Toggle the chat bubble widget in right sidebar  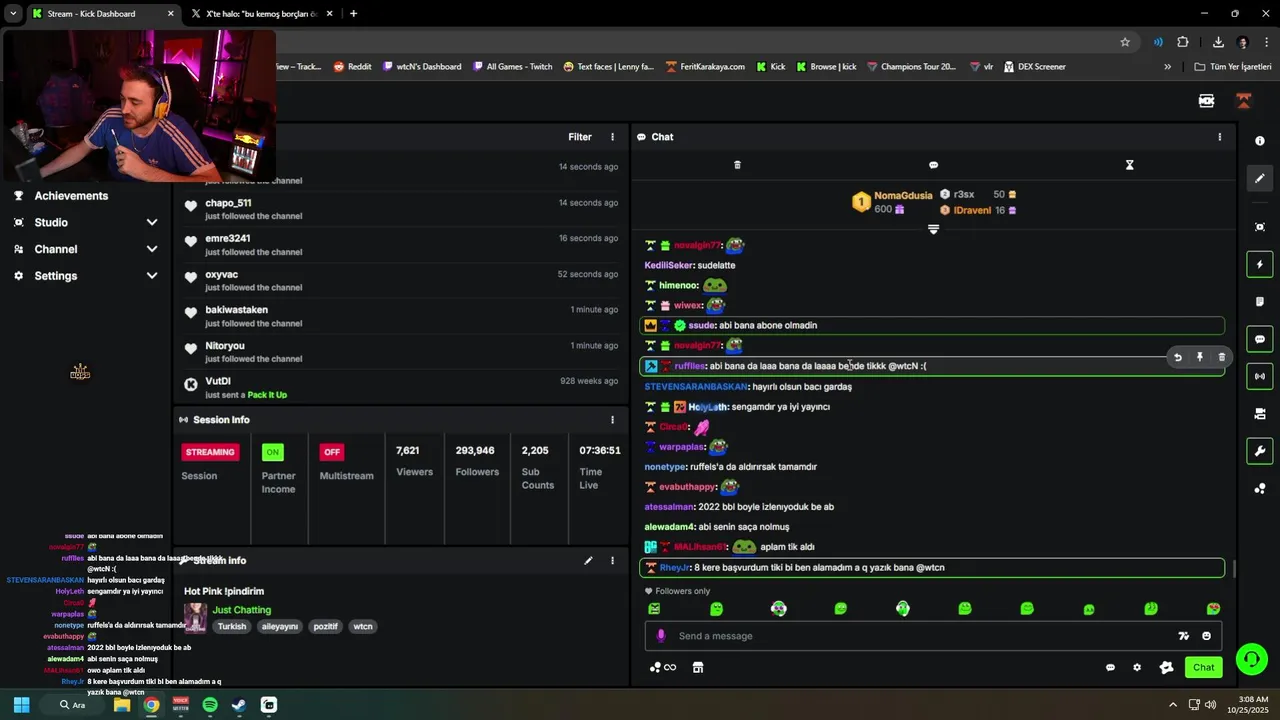pos(1260,339)
